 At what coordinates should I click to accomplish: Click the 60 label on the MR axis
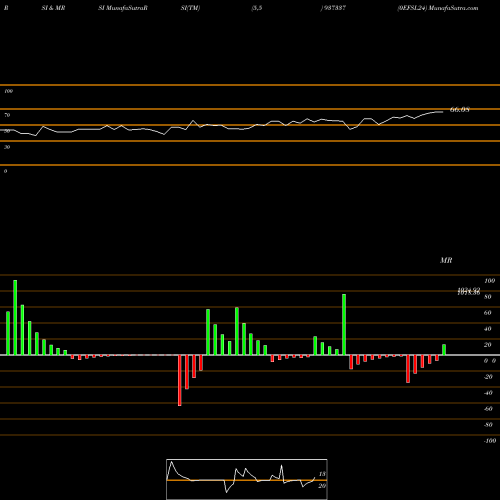[x=488, y=313]
